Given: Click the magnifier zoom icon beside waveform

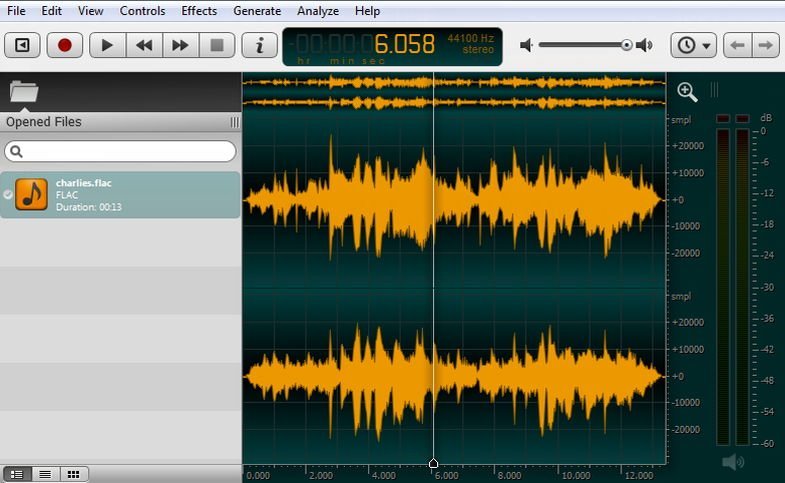Looking at the screenshot, I should (687, 92).
